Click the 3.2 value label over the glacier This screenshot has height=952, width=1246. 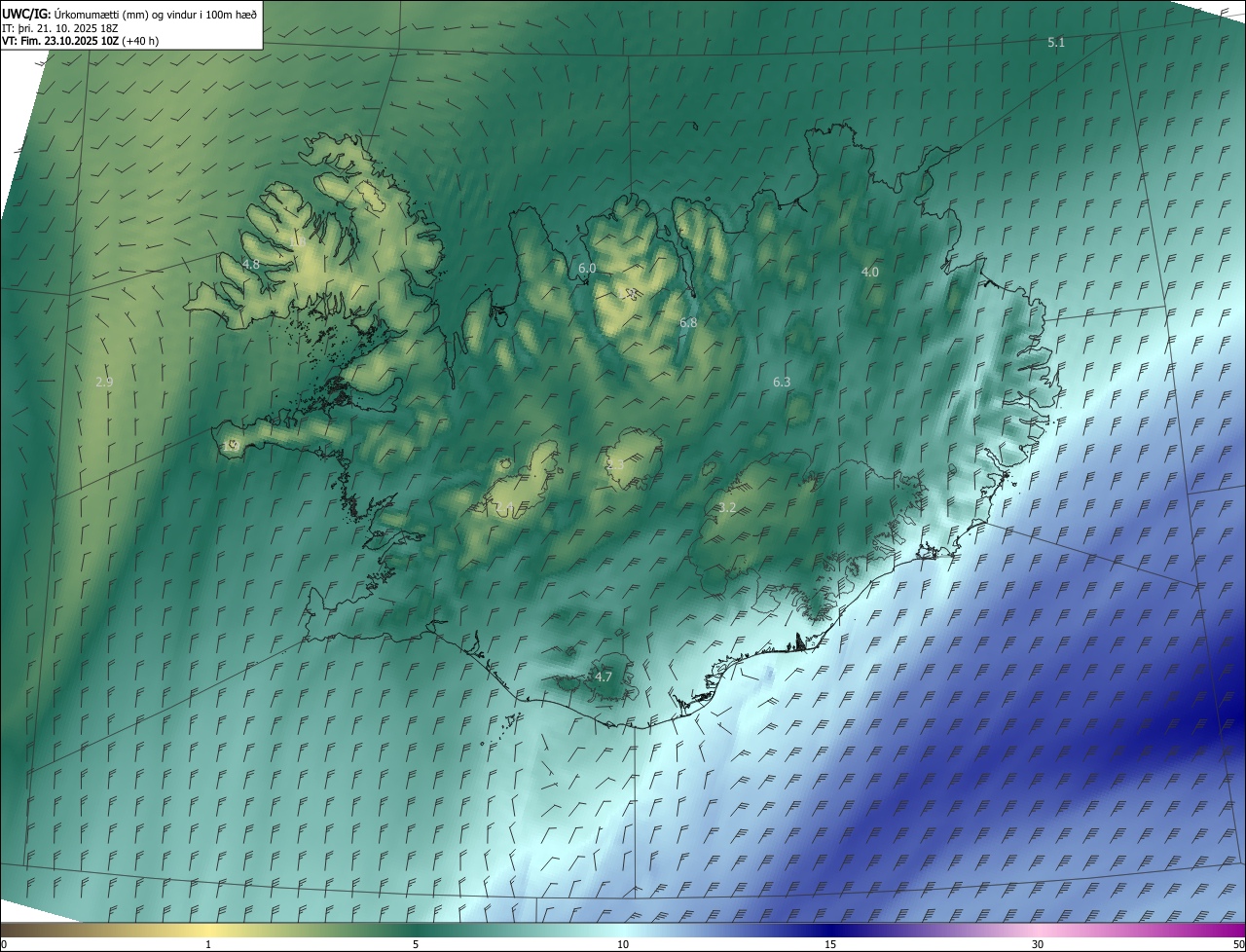(x=727, y=508)
